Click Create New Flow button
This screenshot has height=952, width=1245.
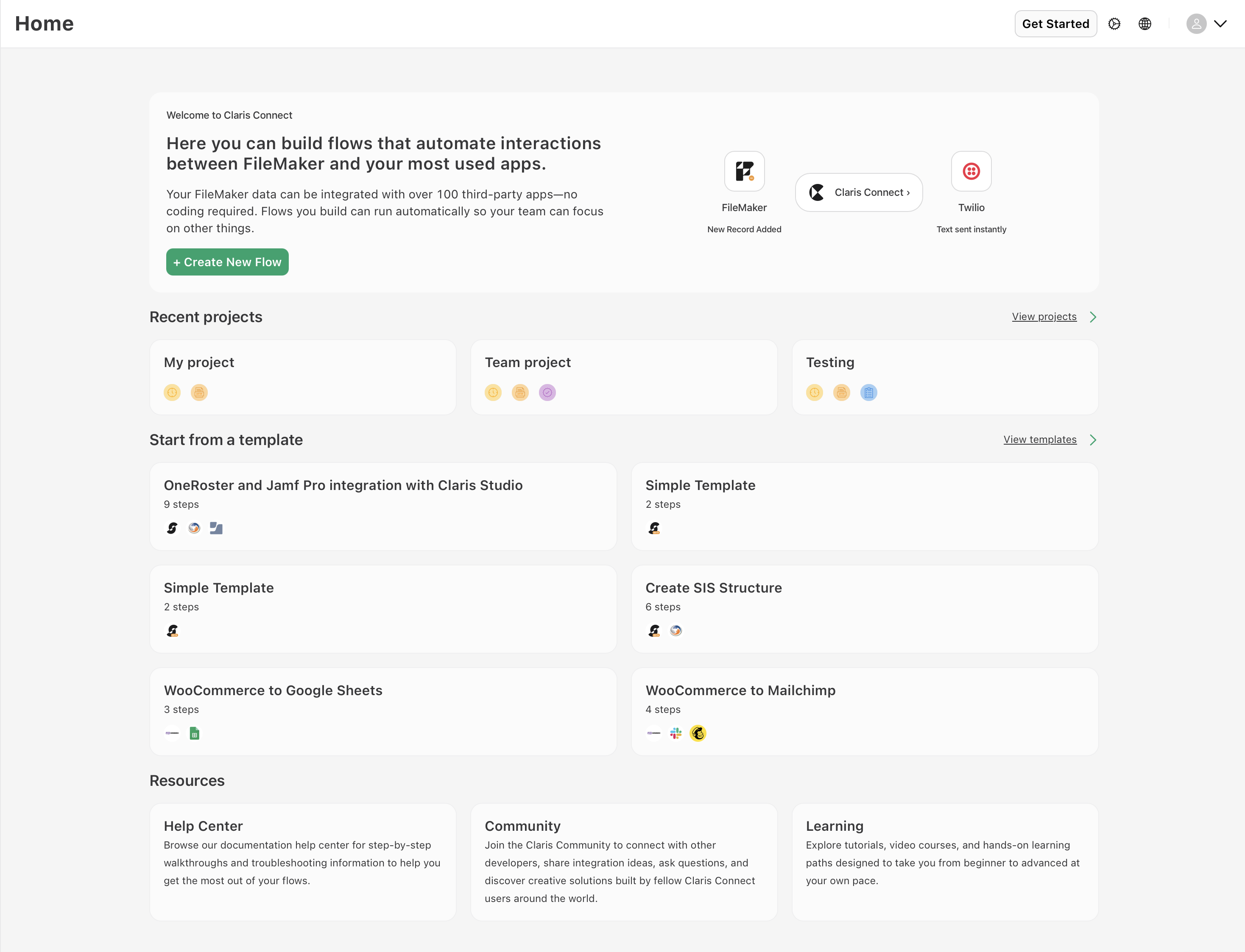point(227,262)
